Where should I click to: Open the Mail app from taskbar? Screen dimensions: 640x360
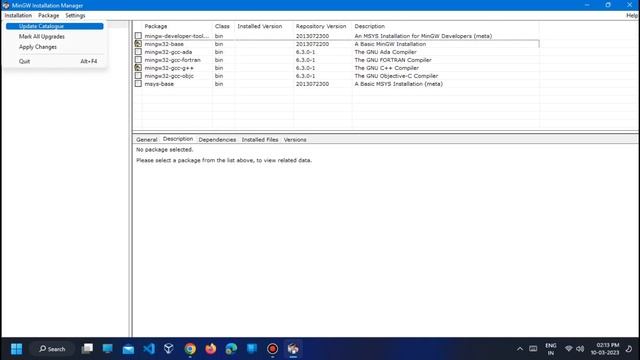click(x=128, y=349)
